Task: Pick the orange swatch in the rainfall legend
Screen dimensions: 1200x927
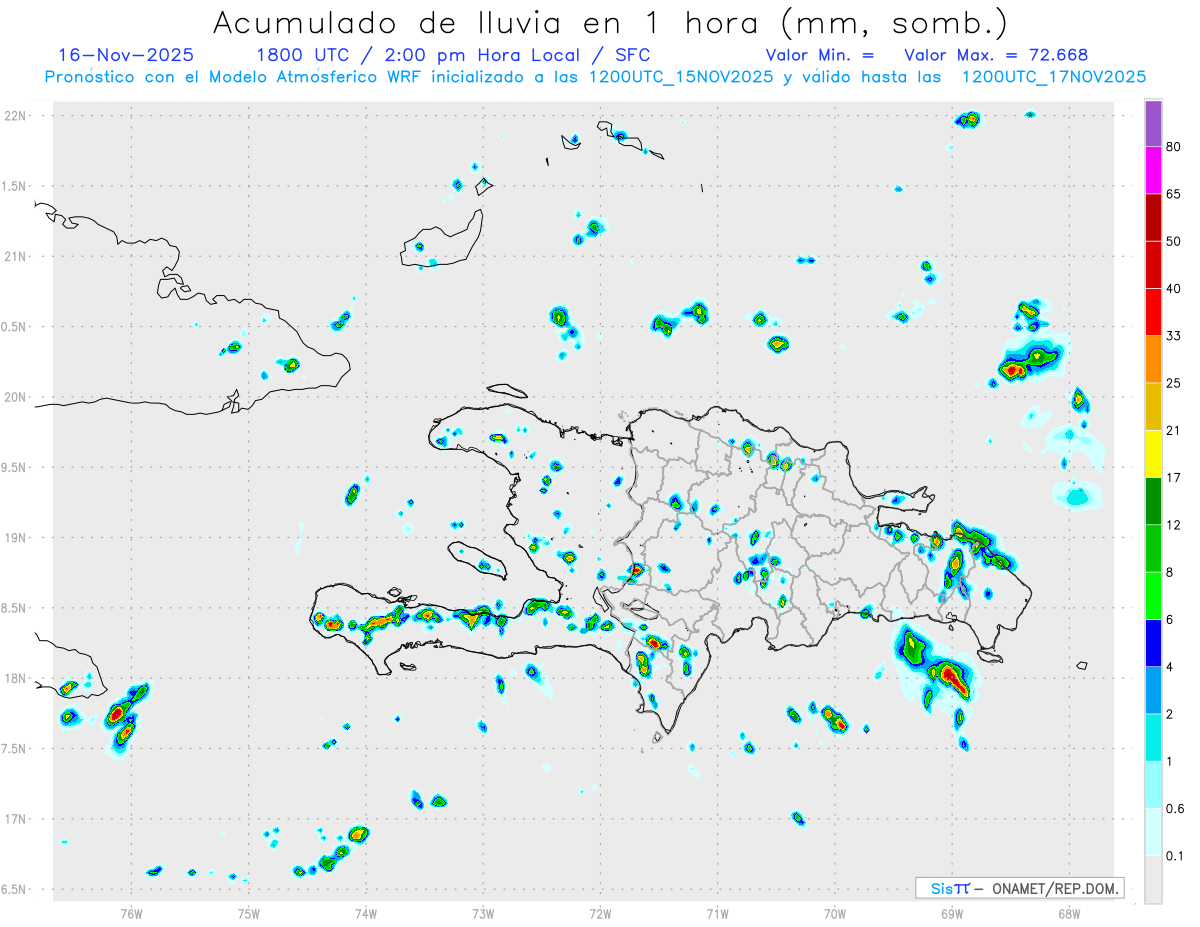Action: point(1154,359)
